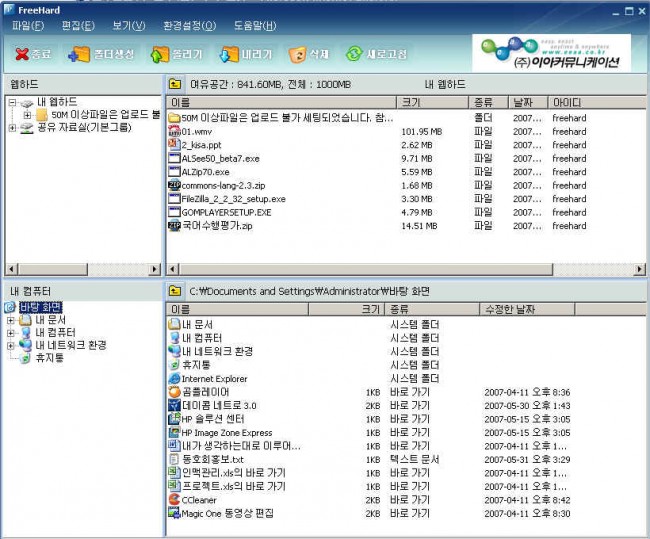650x539 pixels.
Task: Click the 삭제 (delete) toolbar icon
Action: [308, 54]
